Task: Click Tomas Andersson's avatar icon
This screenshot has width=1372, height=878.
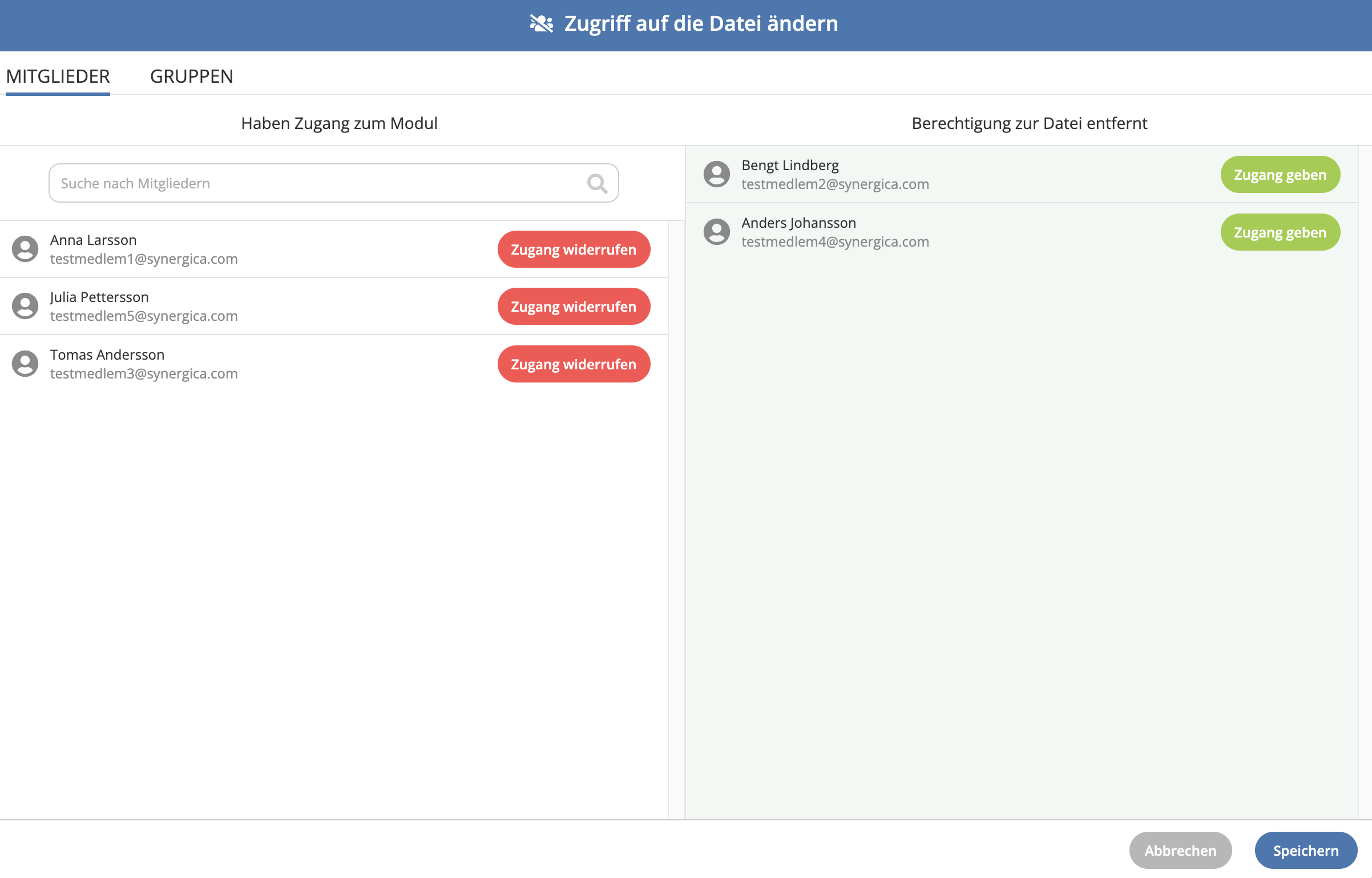Action: [x=25, y=364]
